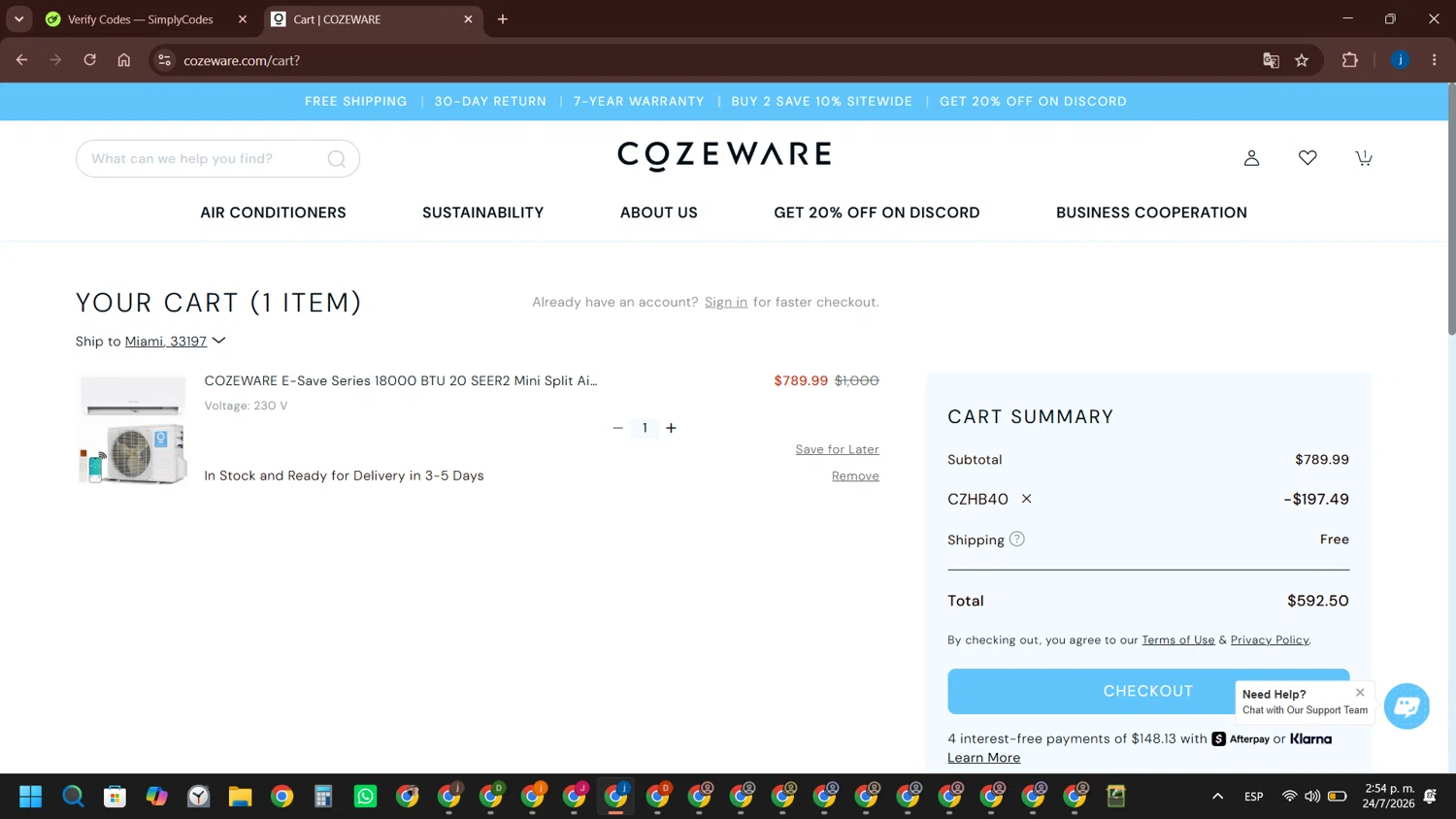Click the quantity field showing 1

(x=645, y=428)
